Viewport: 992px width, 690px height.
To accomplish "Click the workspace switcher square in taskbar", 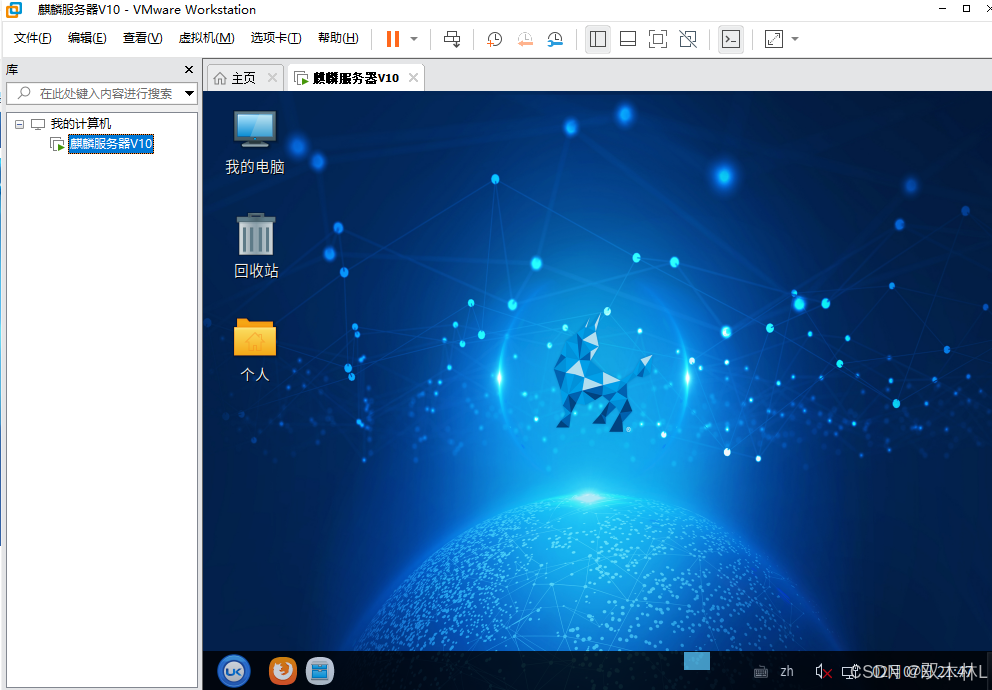I will tap(697, 661).
